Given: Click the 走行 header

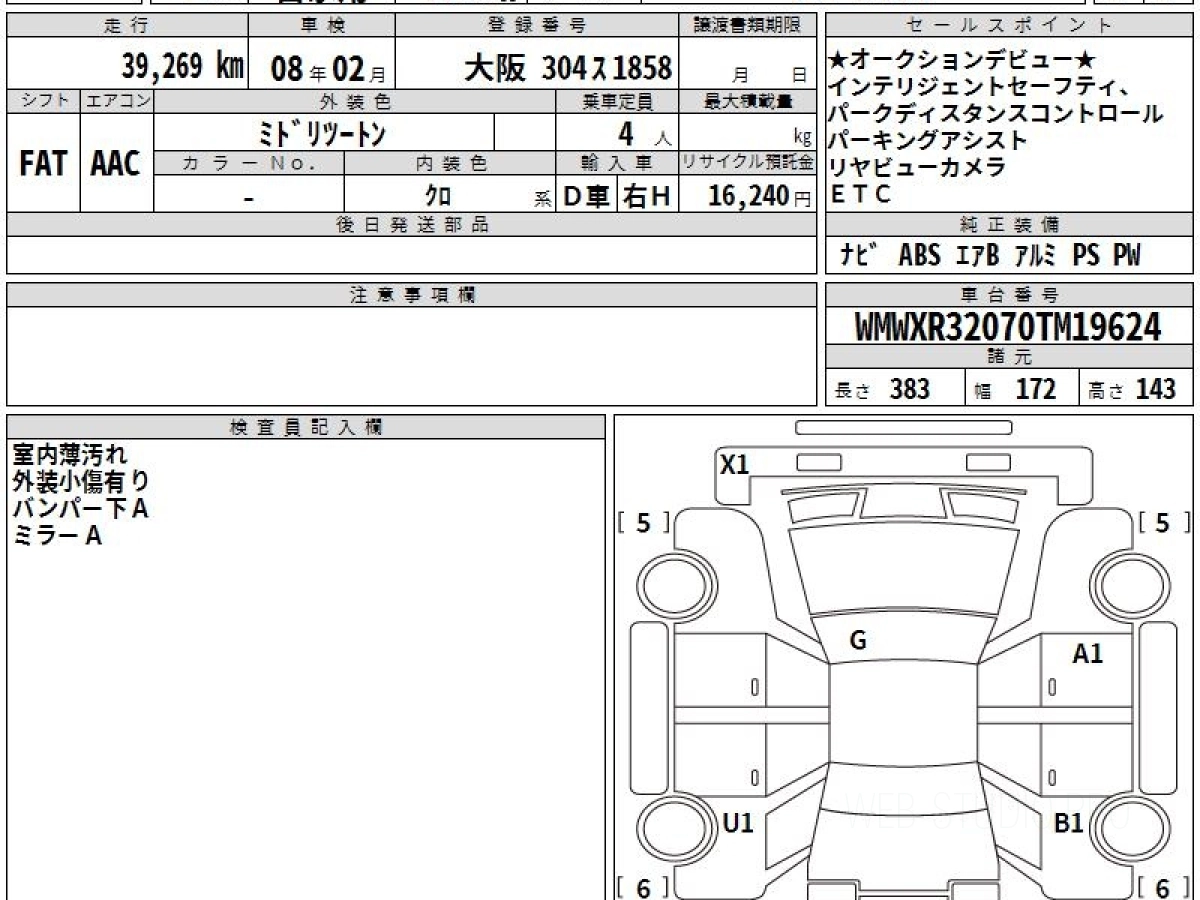Looking at the screenshot, I should click(126, 25).
